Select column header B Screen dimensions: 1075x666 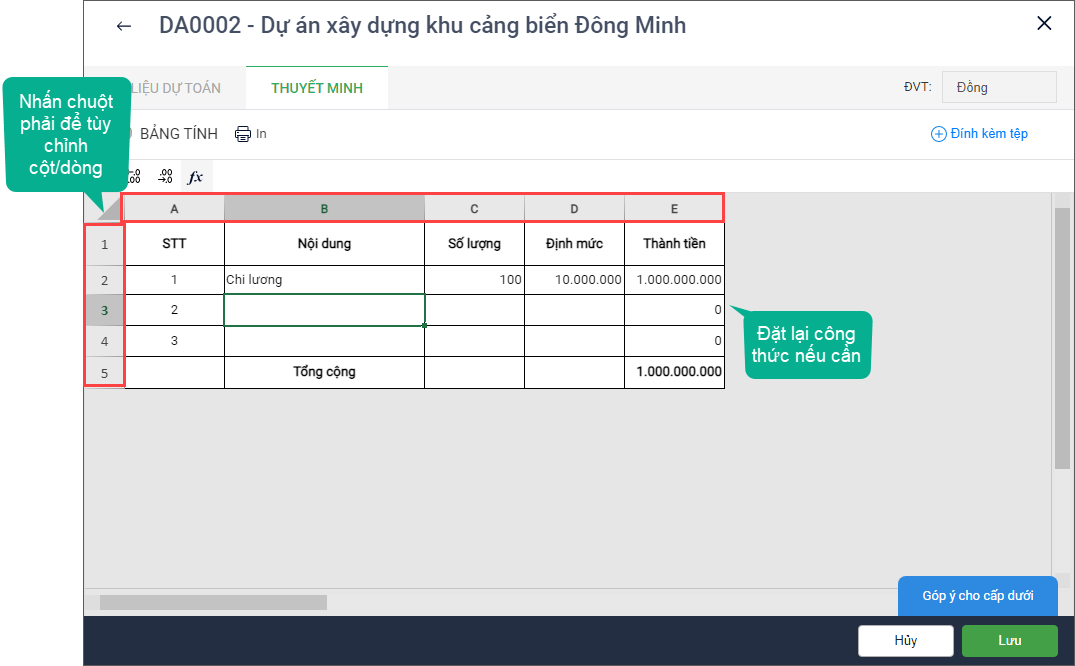(x=324, y=208)
